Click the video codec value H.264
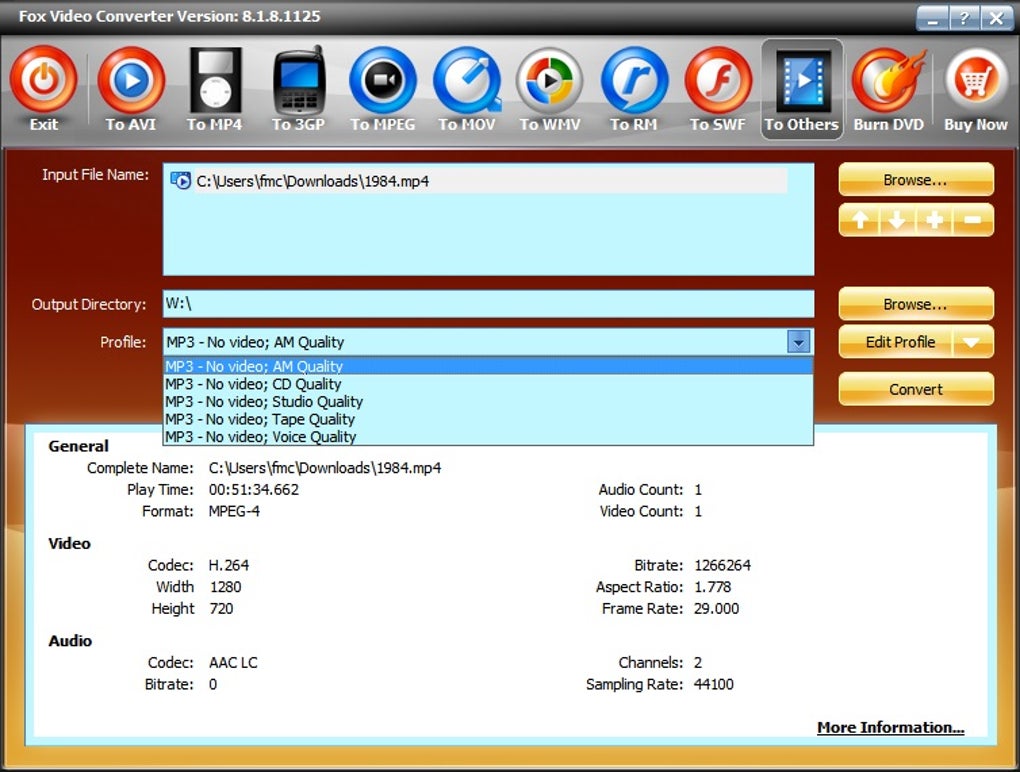 pos(228,565)
